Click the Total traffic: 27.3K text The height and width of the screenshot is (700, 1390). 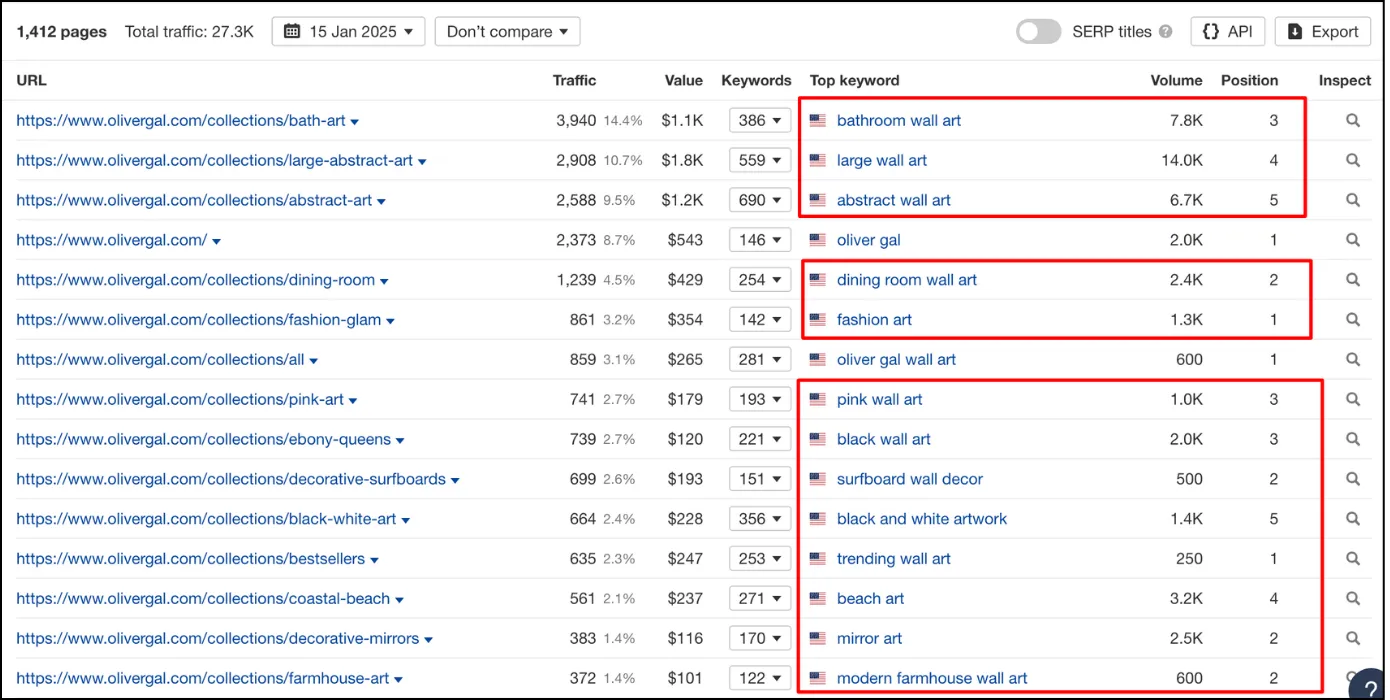click(x=189, y=32)
